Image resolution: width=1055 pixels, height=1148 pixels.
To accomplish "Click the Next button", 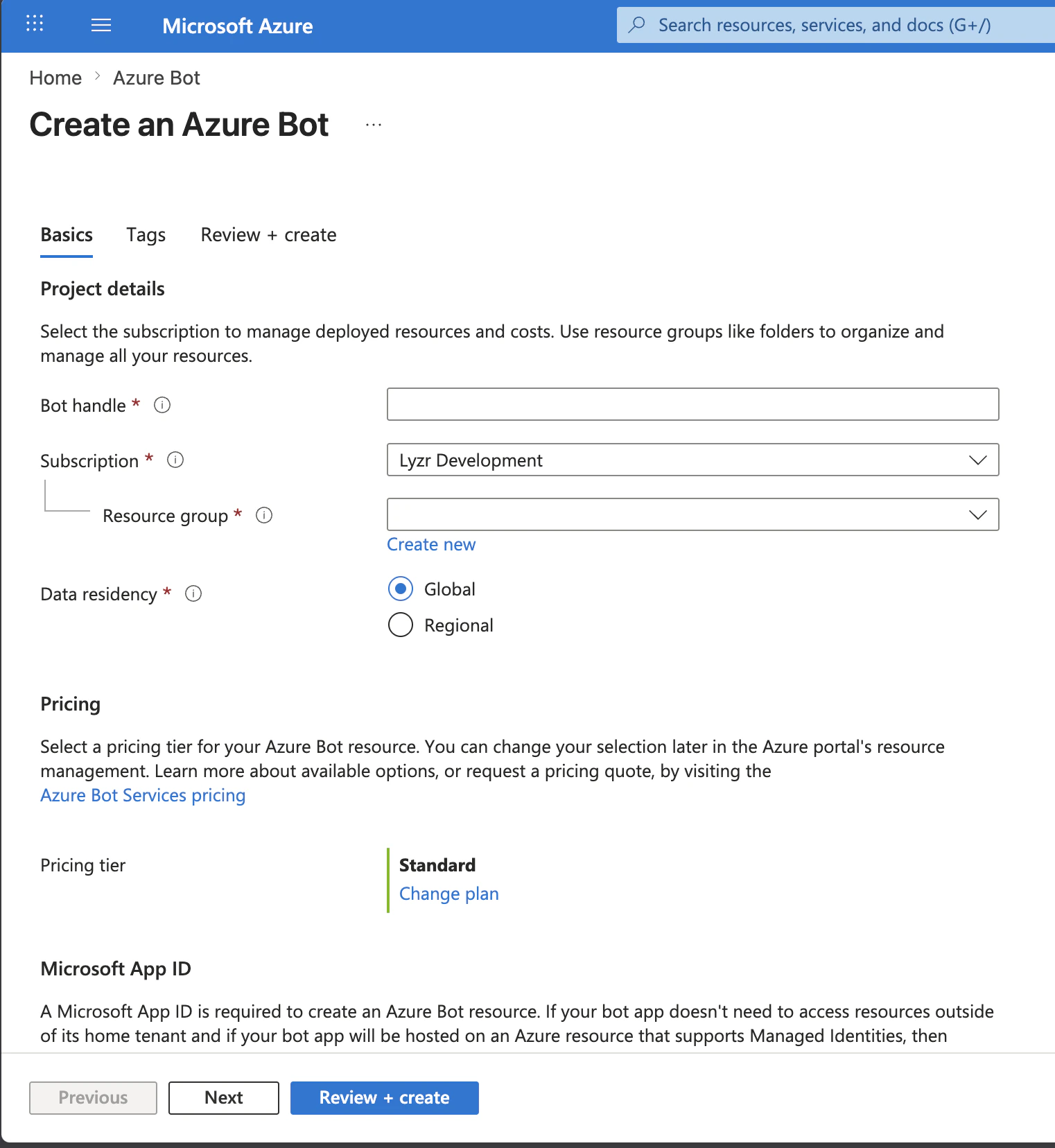I will click(223, 1097).
